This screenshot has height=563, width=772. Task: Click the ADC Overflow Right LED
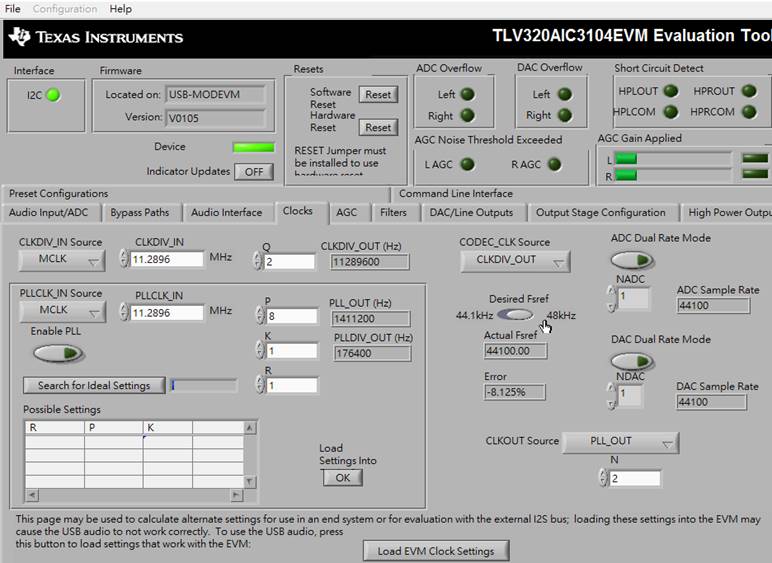[467, 116]
